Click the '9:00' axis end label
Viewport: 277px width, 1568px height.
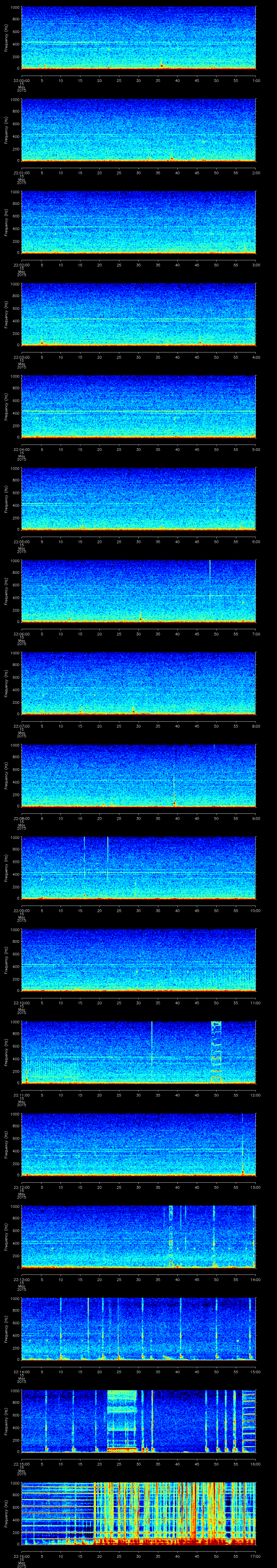[x=256, y=818]
